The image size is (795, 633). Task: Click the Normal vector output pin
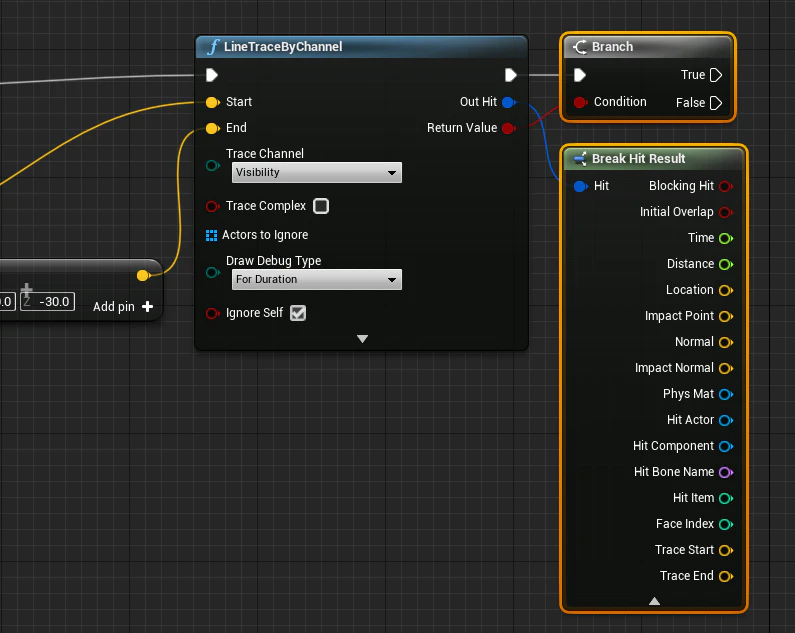[x=726, y=342]
